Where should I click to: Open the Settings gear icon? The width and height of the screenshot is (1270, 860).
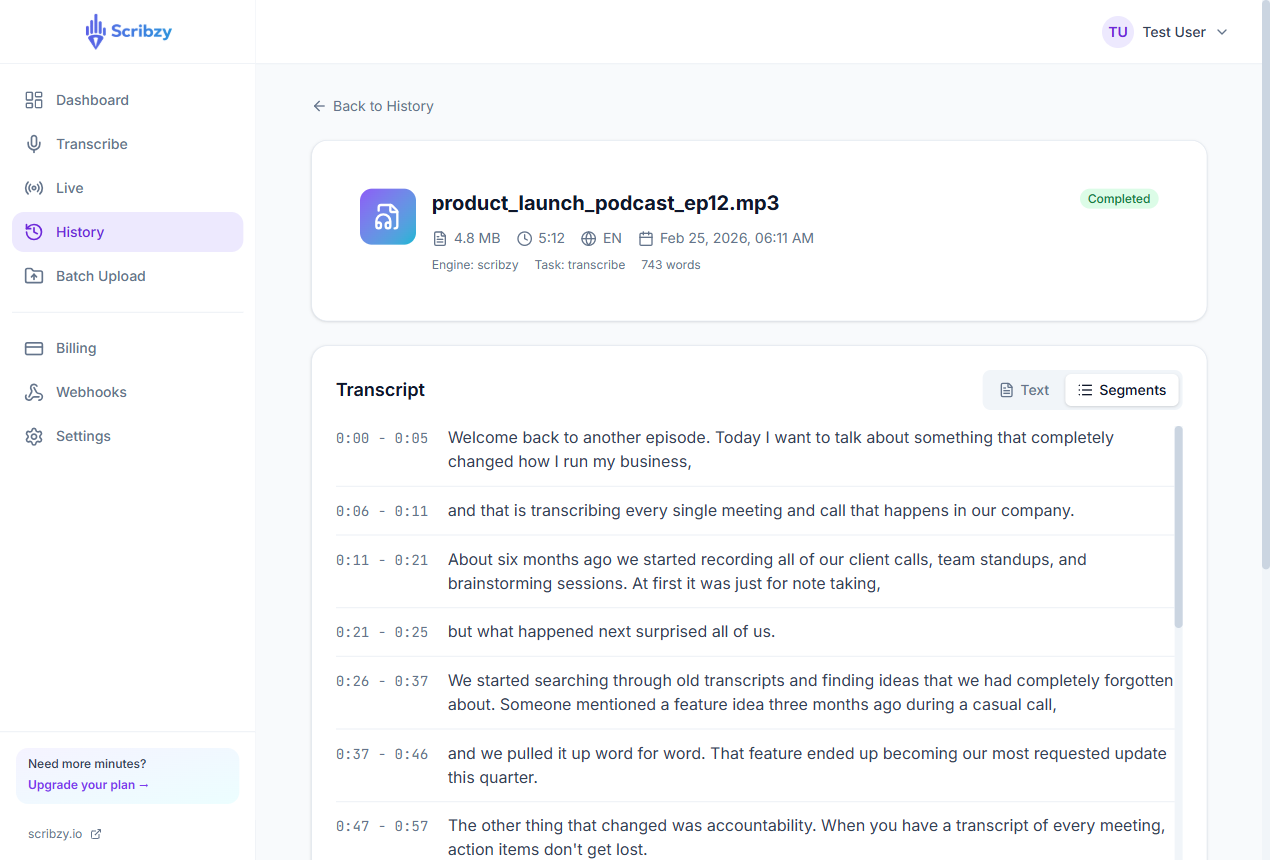(33, 436)
